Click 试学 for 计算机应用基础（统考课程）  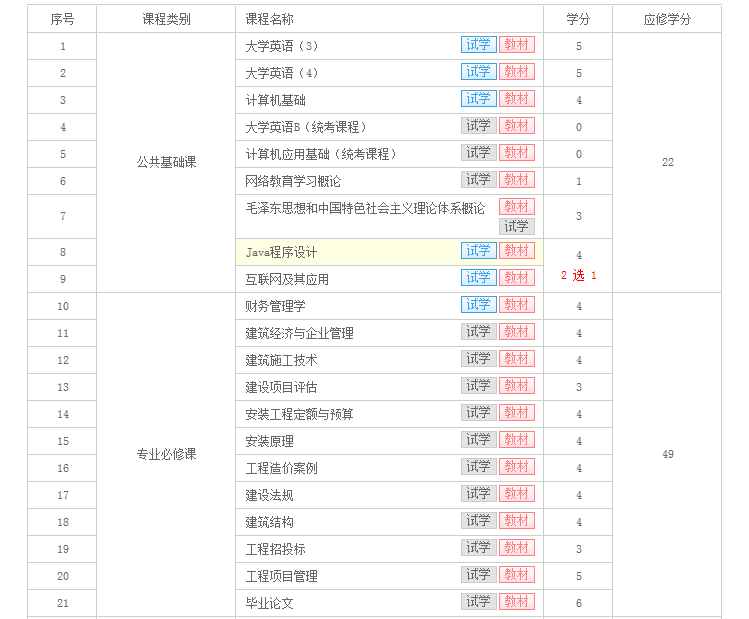click(478, 153)
